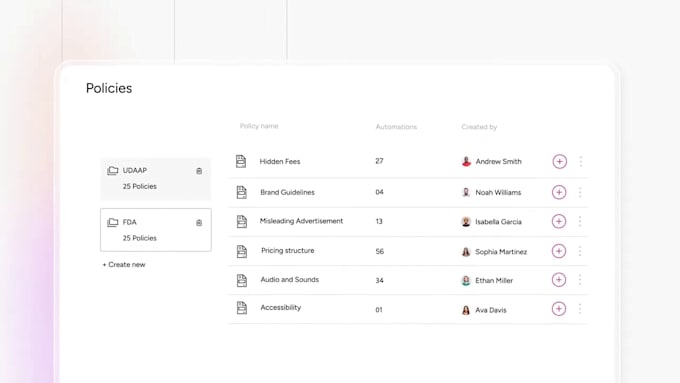The height and width of the screenshot is (383, 680).
Task: Open more options for Pricing structure
Action: coord(580,251)
